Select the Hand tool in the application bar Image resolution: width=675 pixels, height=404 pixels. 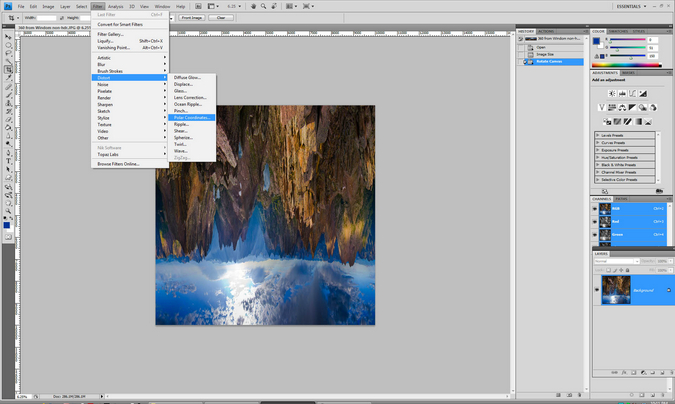(253, 6)
